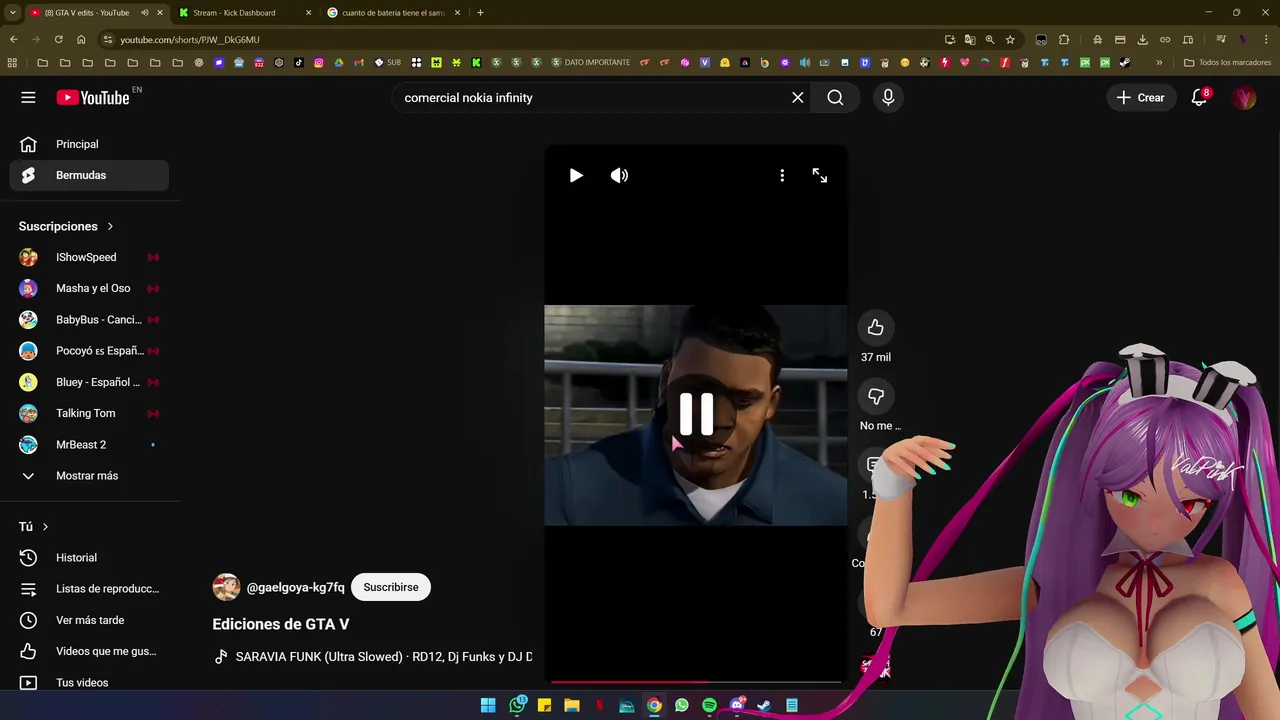Mute the YouTube tab via speaker icon
Viewport: 1280px width, 720px height.
(x=145, y=13)
